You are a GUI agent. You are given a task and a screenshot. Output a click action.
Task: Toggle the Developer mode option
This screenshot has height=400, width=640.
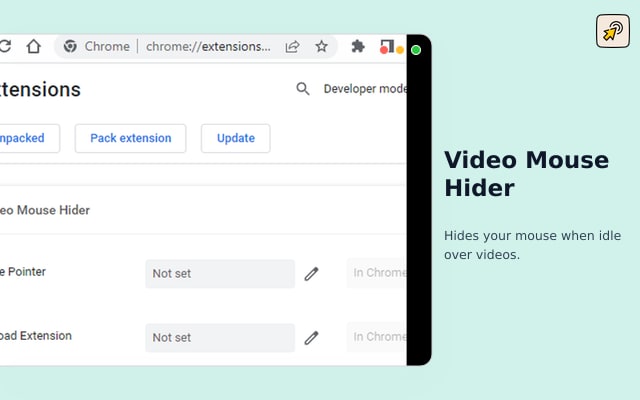pyautogui.click(x=365, y=89)
